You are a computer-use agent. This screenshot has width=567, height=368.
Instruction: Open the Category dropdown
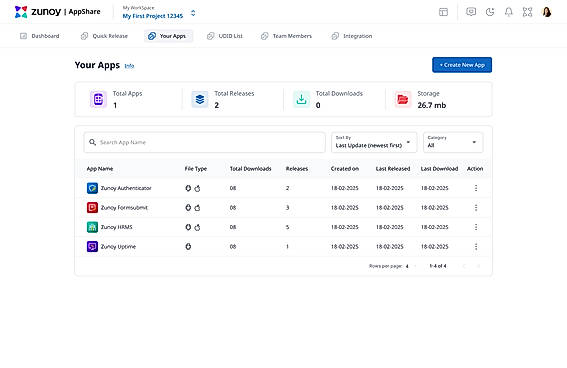point(453,142)
